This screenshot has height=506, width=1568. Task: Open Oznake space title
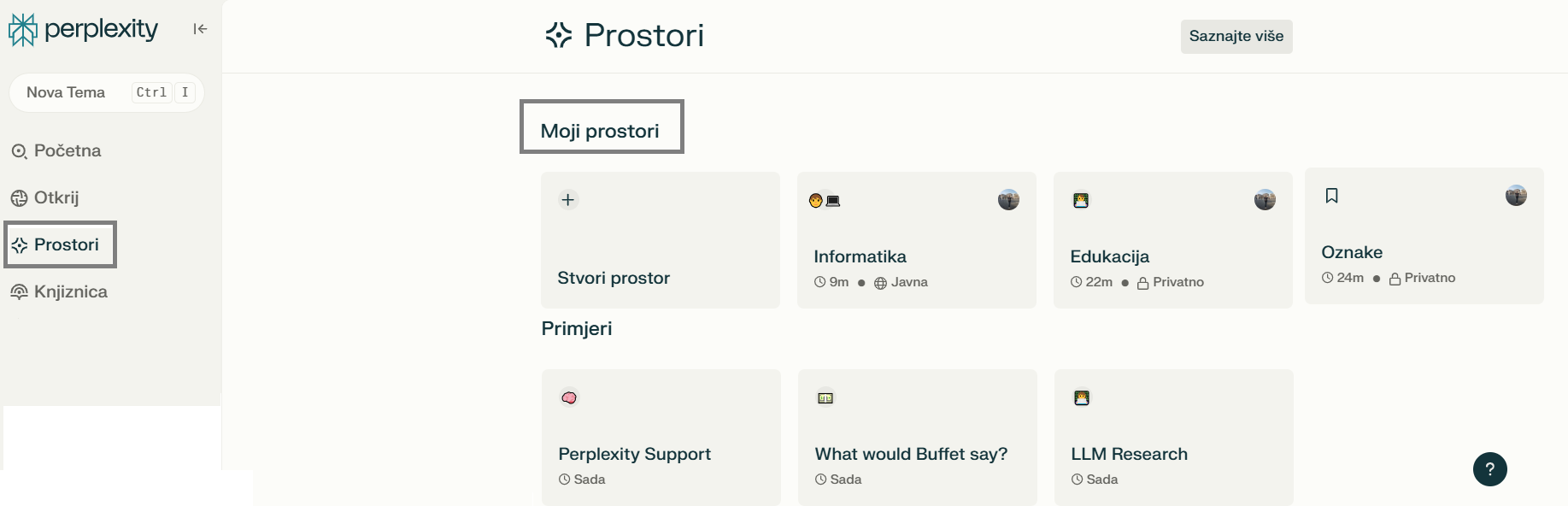click(1351, 252)
